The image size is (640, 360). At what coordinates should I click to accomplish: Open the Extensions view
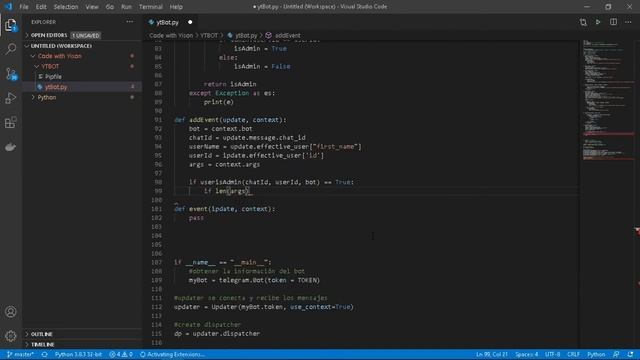click(x=11, y=122)
